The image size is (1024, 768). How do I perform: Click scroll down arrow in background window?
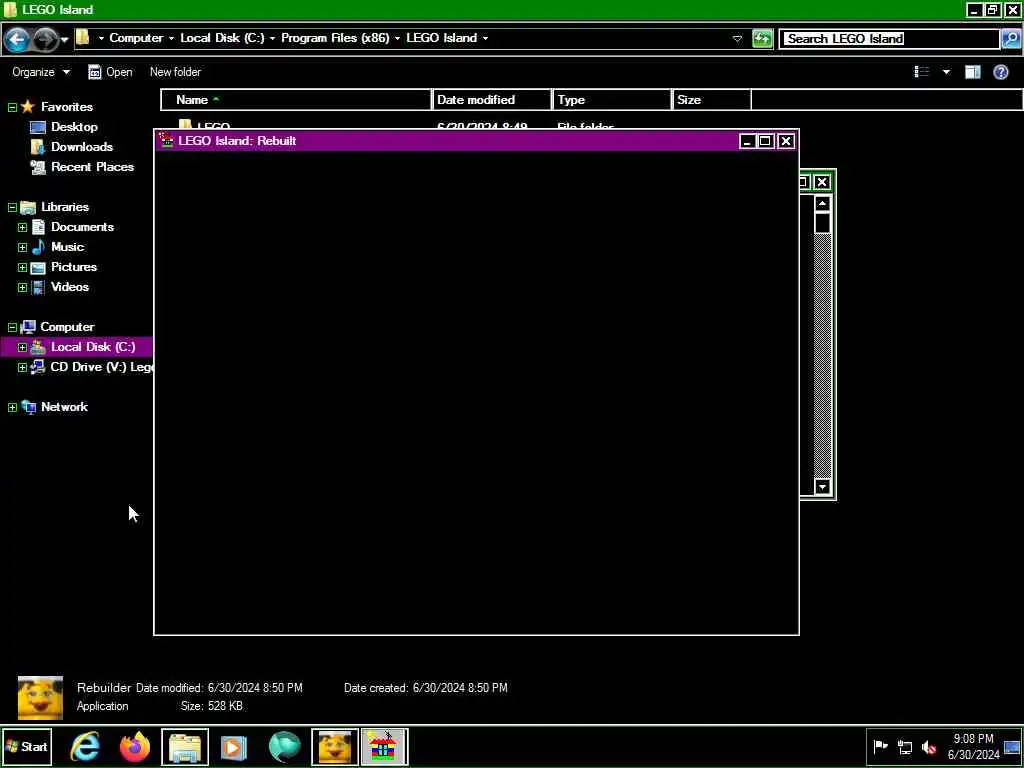(x=822, y=487)
